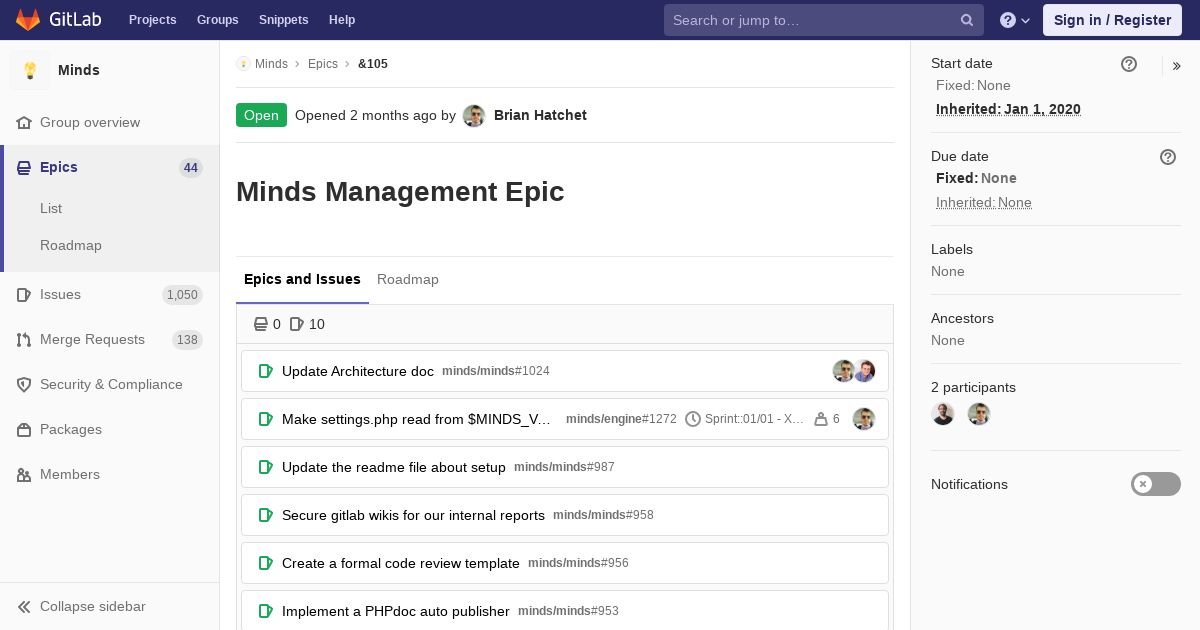Click the Inherited: Jan 1, 2020 start date

tap(1008, 110)
